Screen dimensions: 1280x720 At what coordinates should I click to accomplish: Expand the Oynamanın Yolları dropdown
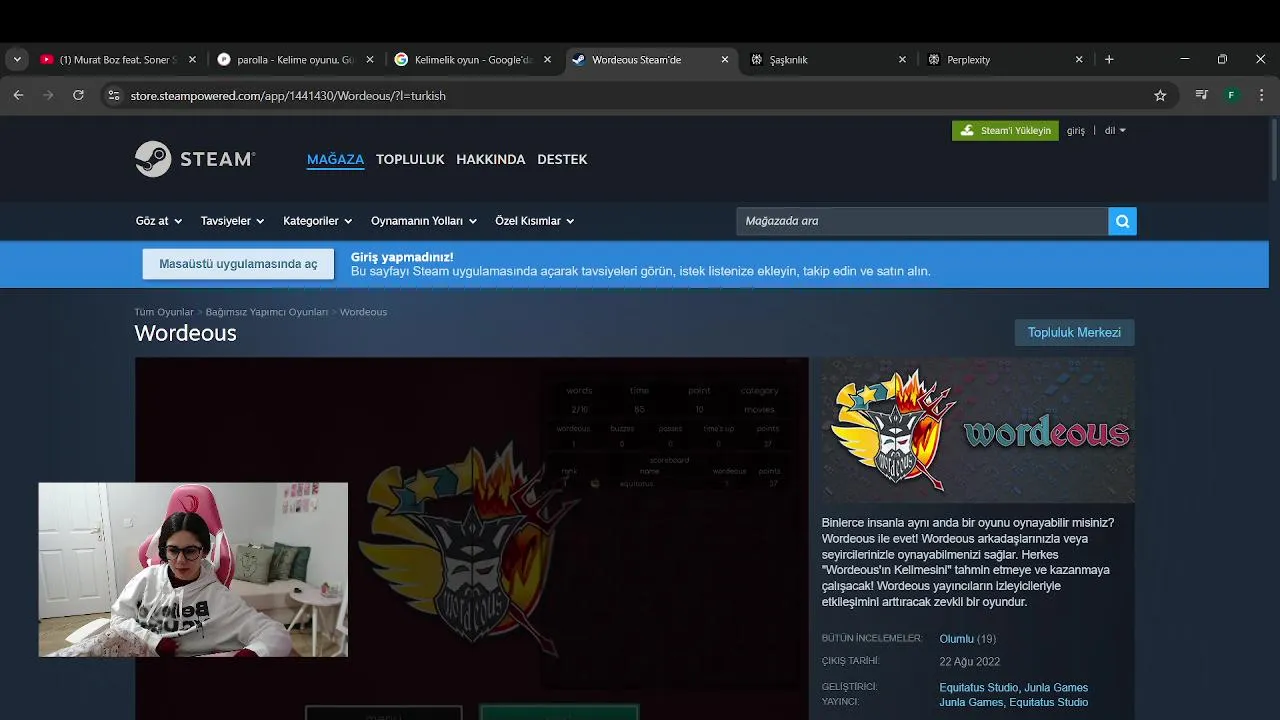[x=424, y=221]
